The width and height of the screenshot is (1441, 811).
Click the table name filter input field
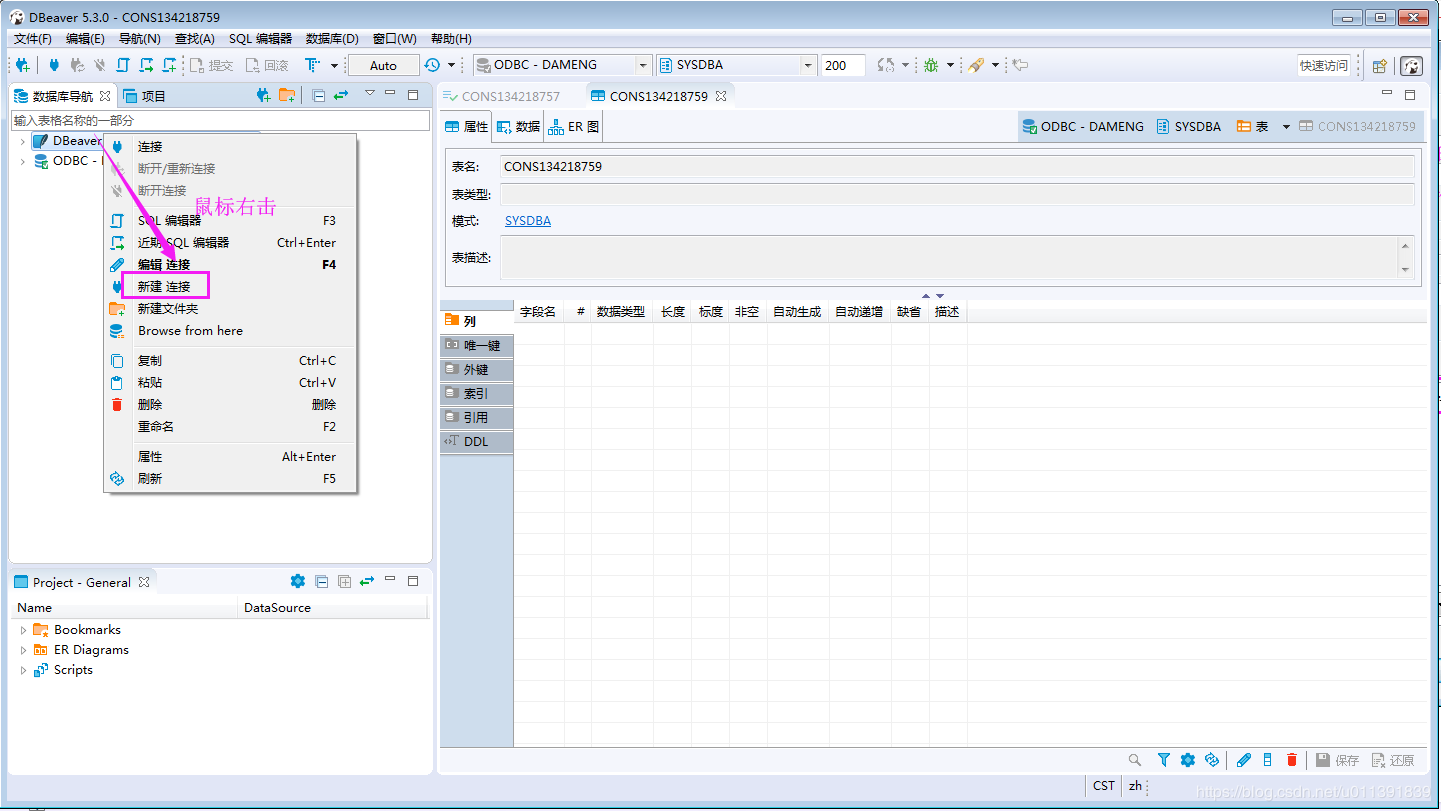click(220, 120)
